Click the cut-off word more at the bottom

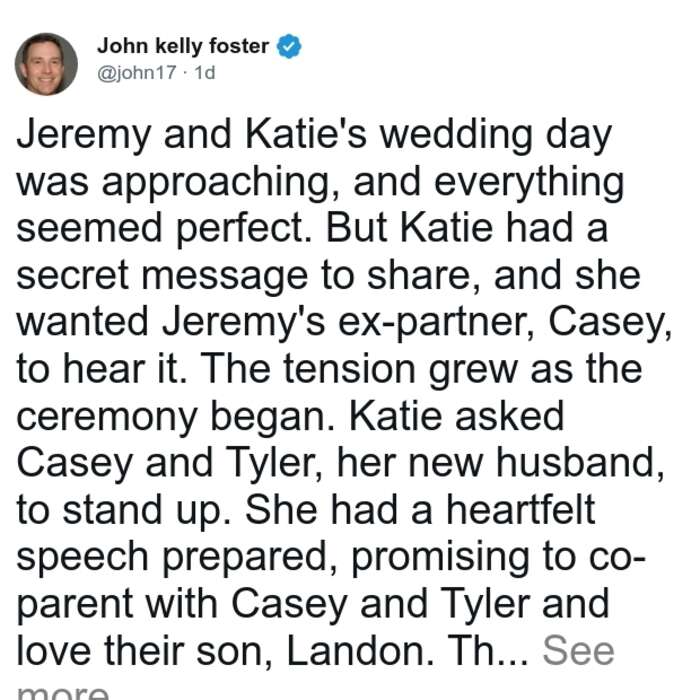[x=62, y=692]
